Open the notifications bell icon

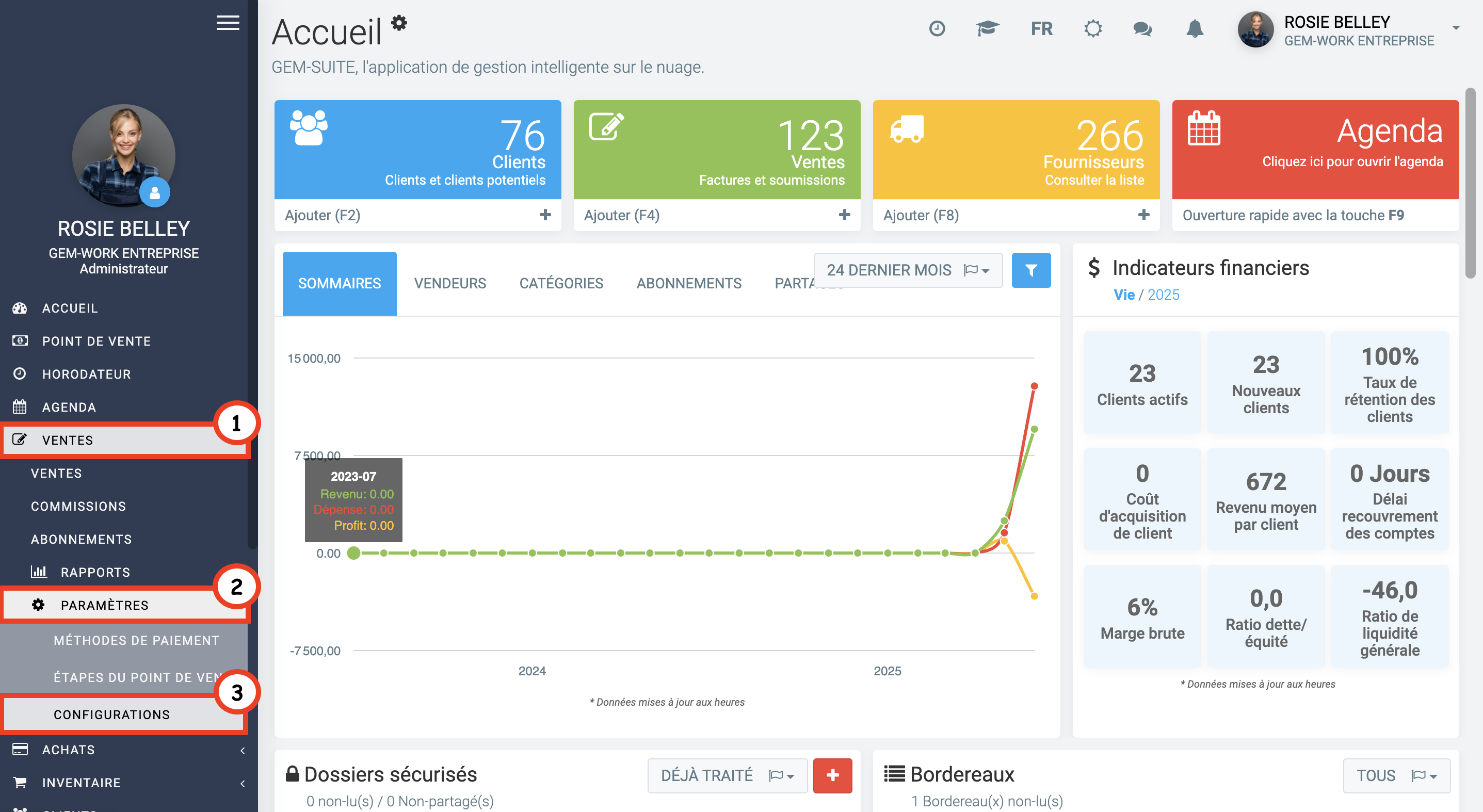click(x=1195, y=28)
